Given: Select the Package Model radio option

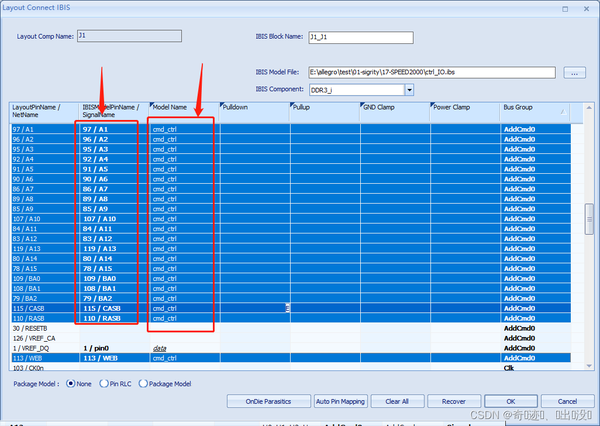Looking at the screenshot, I should [x=143, y=384].
